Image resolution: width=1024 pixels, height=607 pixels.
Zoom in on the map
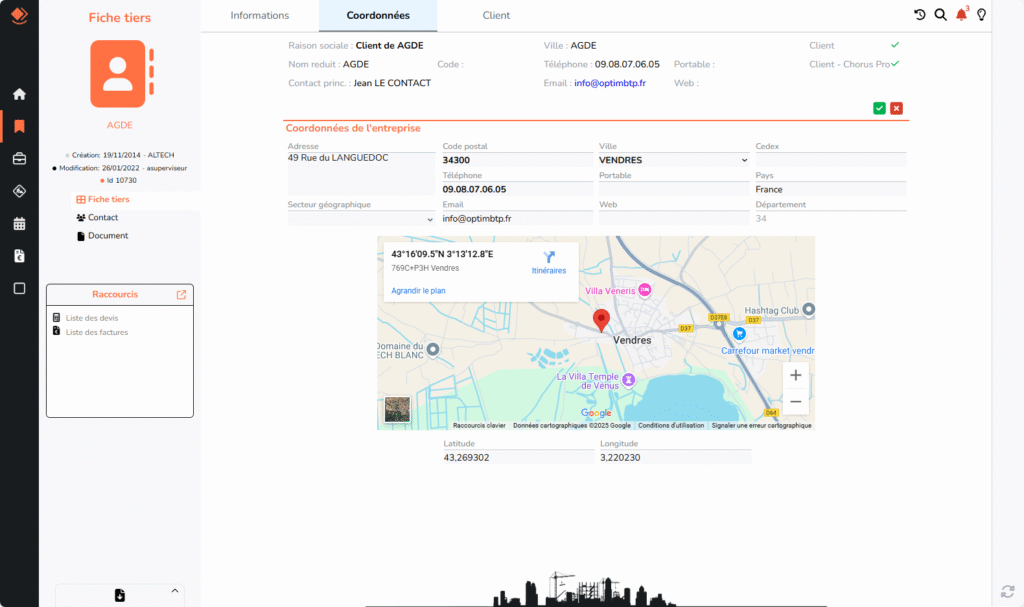pos(795,376)
